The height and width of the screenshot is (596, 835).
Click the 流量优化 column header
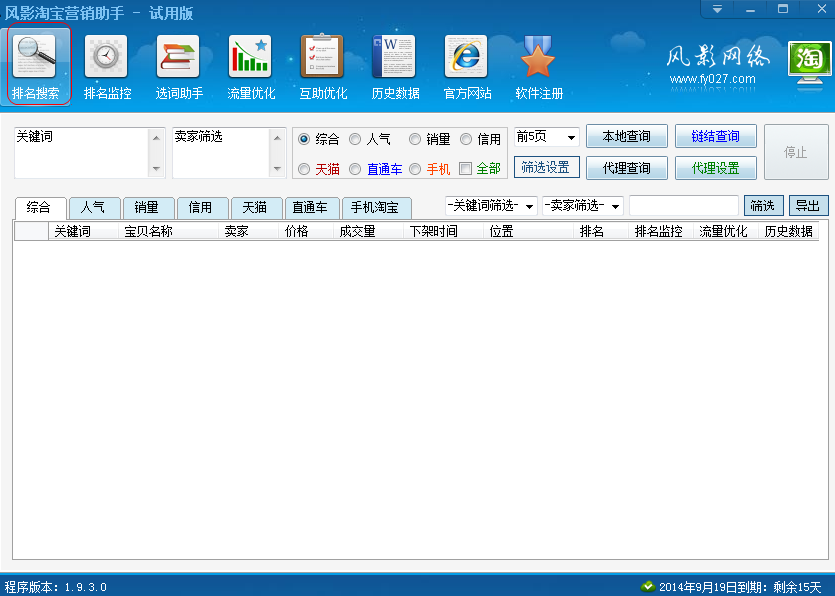point(726,231)
